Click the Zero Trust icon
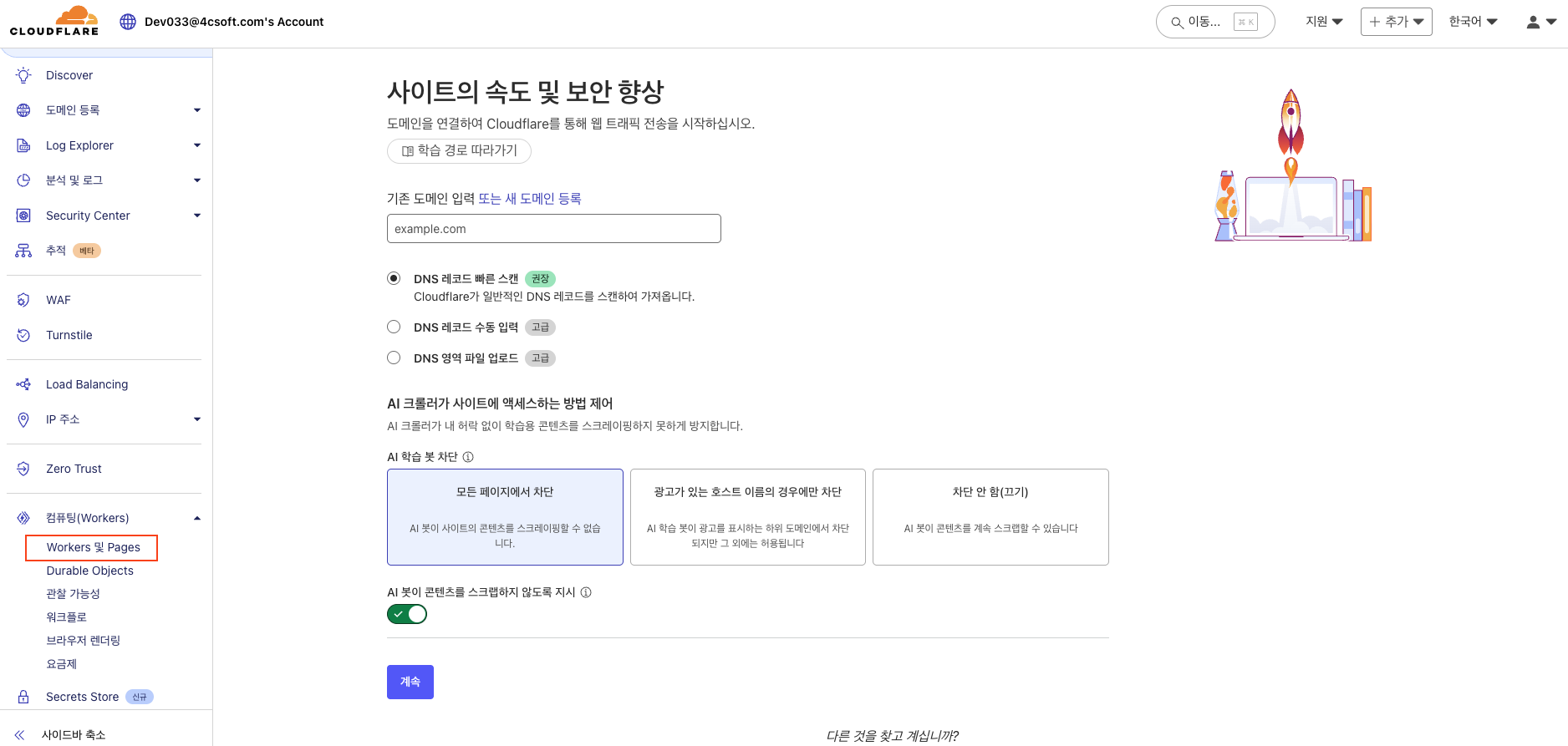 [x=23, y=469]
